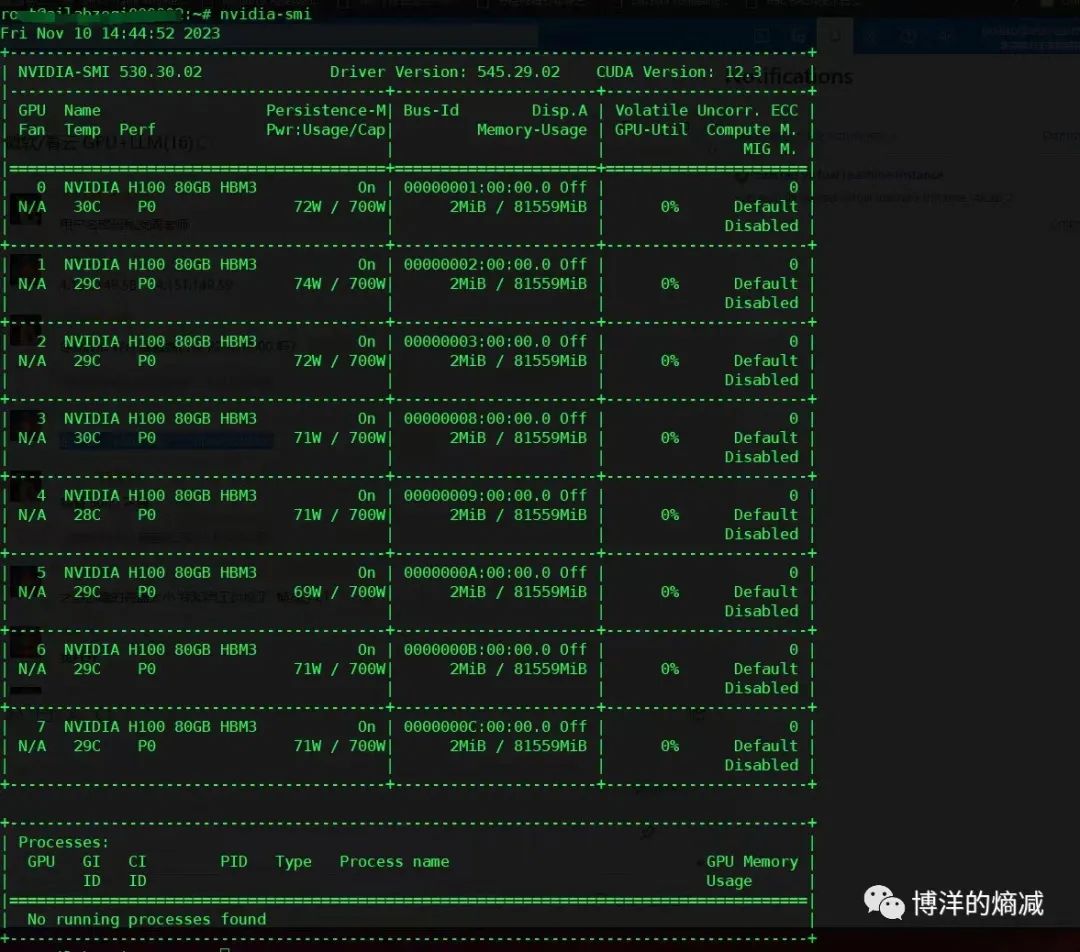Screen dimensions: 1080x952
Task: Click the 'Disp.A' column header
Action: pyautogui.click(x=559, y=110)
